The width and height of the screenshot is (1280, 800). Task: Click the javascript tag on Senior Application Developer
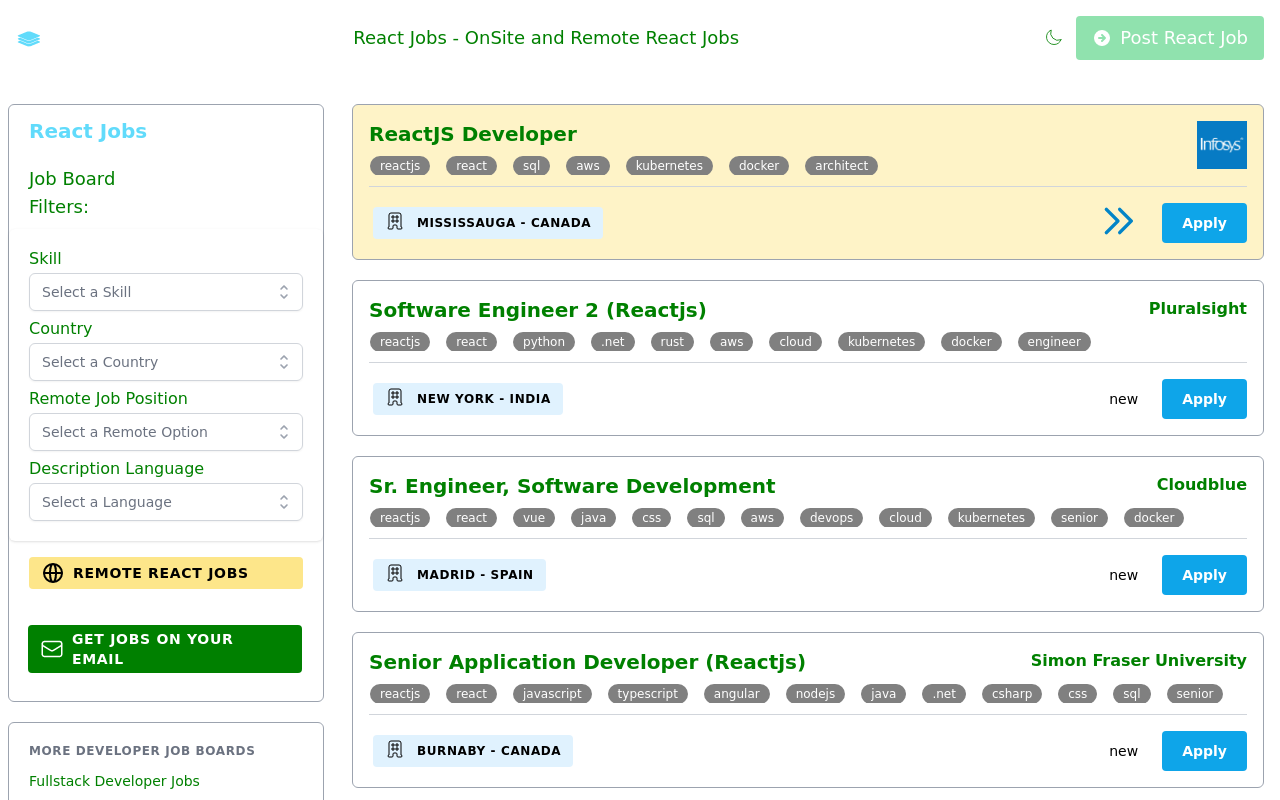tap(552, 694)
